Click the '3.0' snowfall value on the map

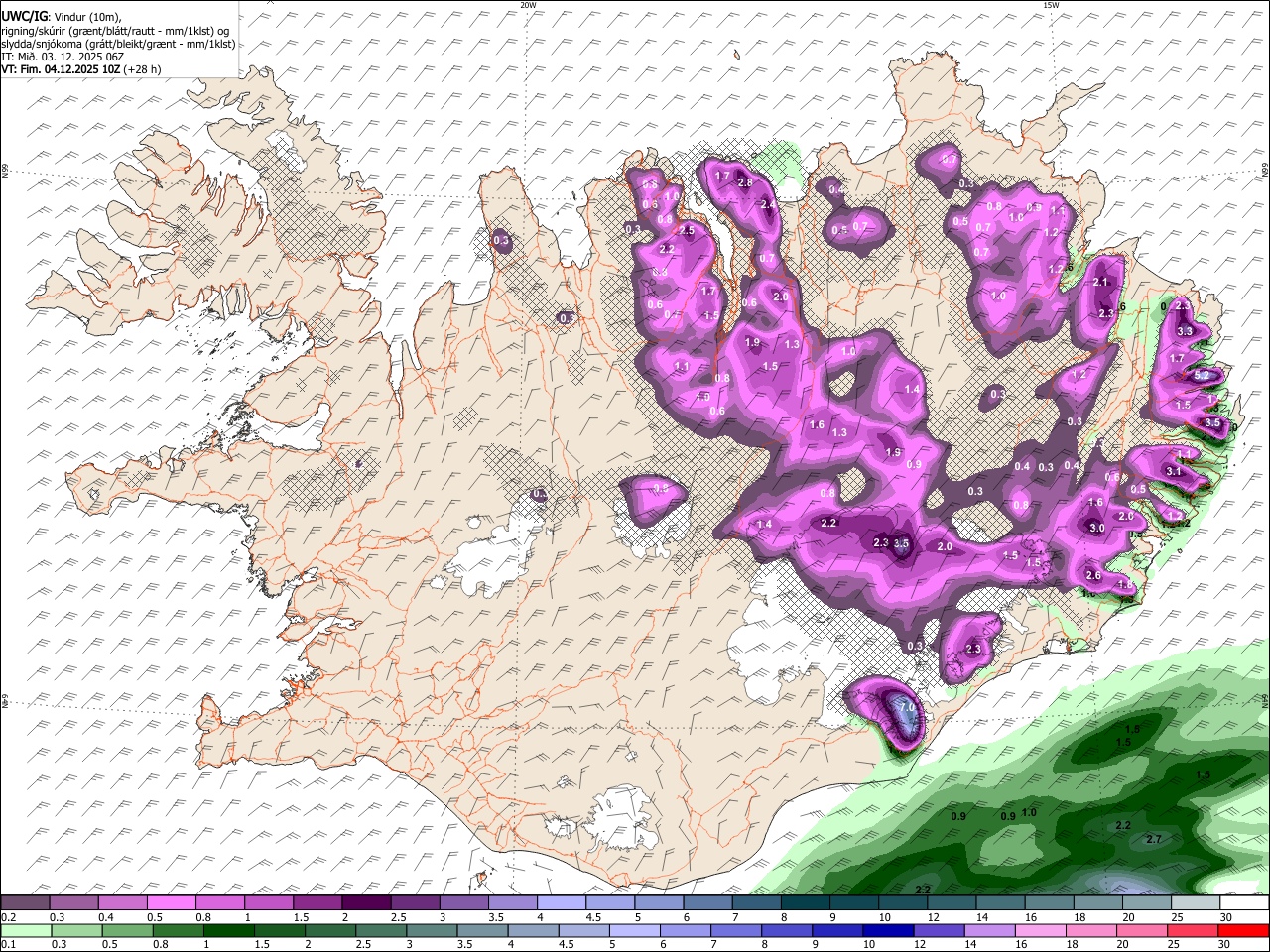pyautogui.click(x=1097, y=529)
